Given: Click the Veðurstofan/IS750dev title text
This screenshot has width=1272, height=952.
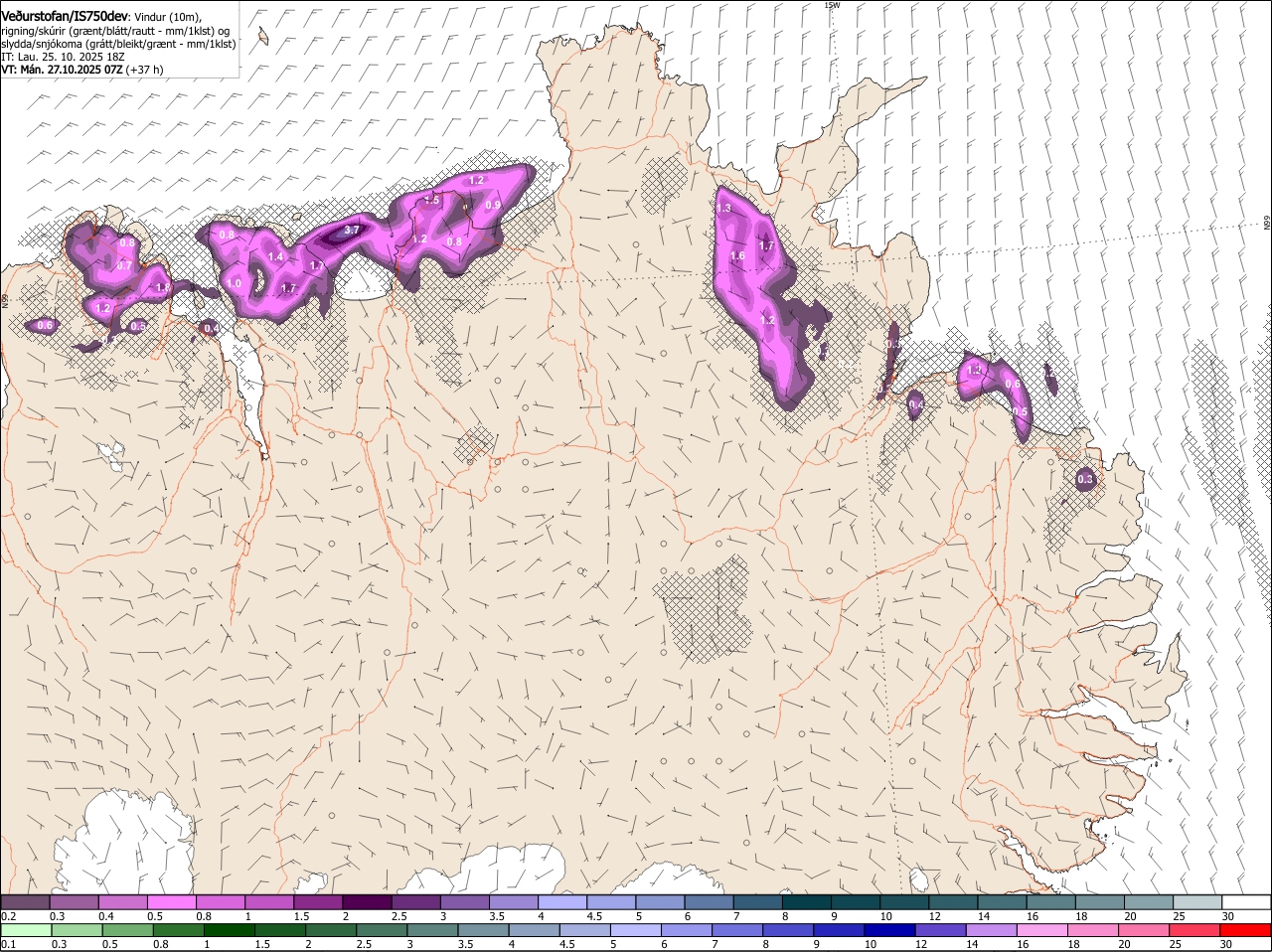Looking at the screenshot, I should (x=65, y=16).
